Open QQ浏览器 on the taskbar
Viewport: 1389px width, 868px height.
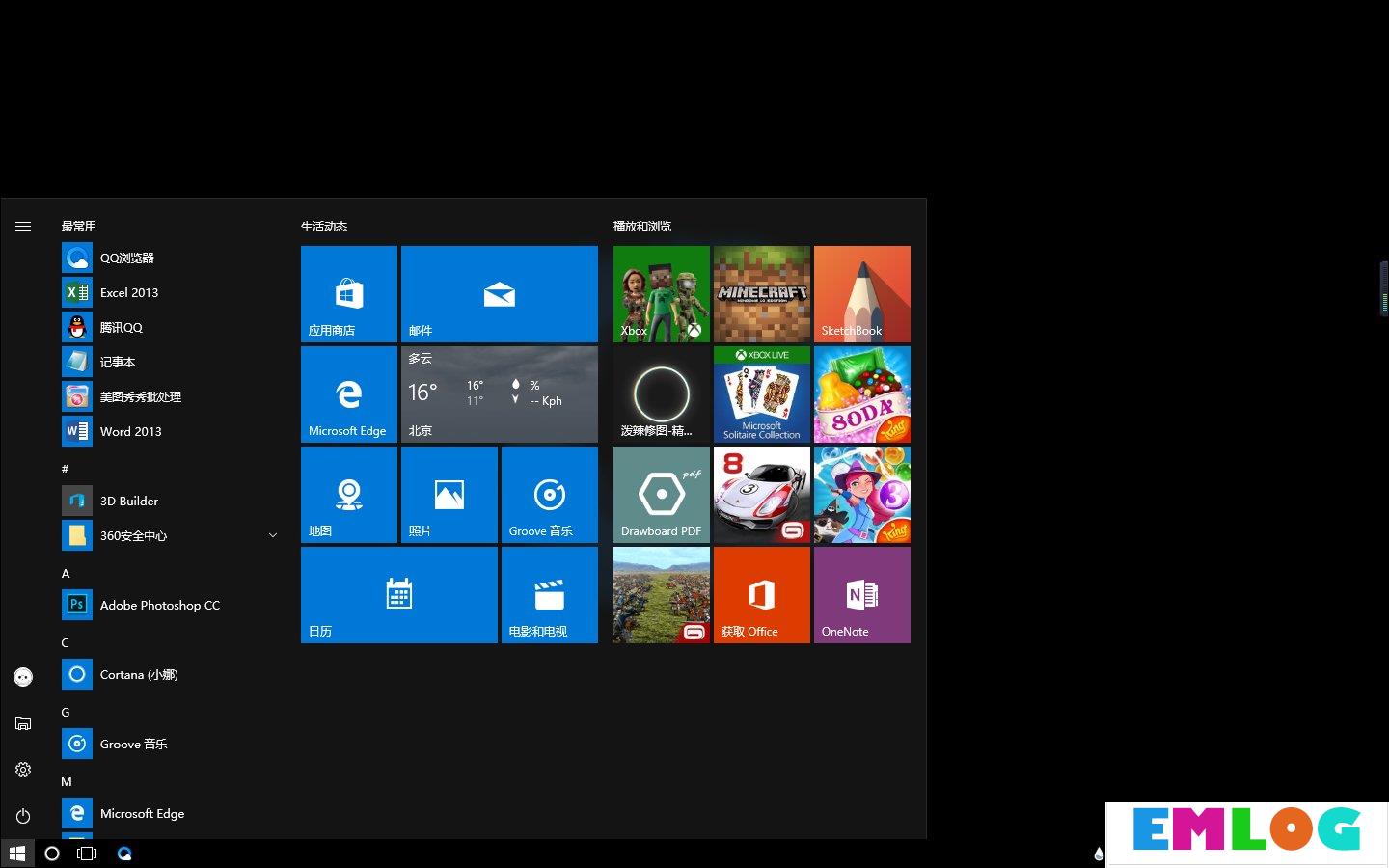click(x=124, y=854)
